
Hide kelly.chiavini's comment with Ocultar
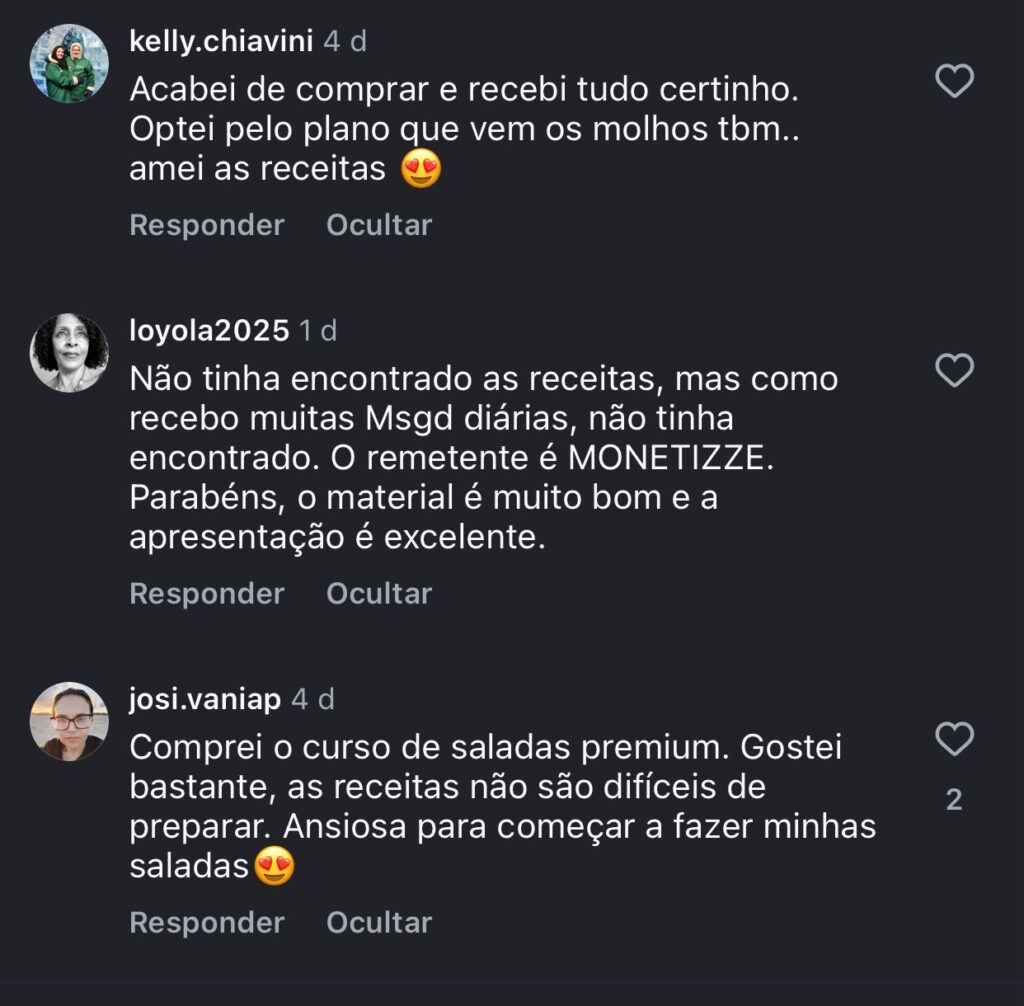(x=379, y=225)
